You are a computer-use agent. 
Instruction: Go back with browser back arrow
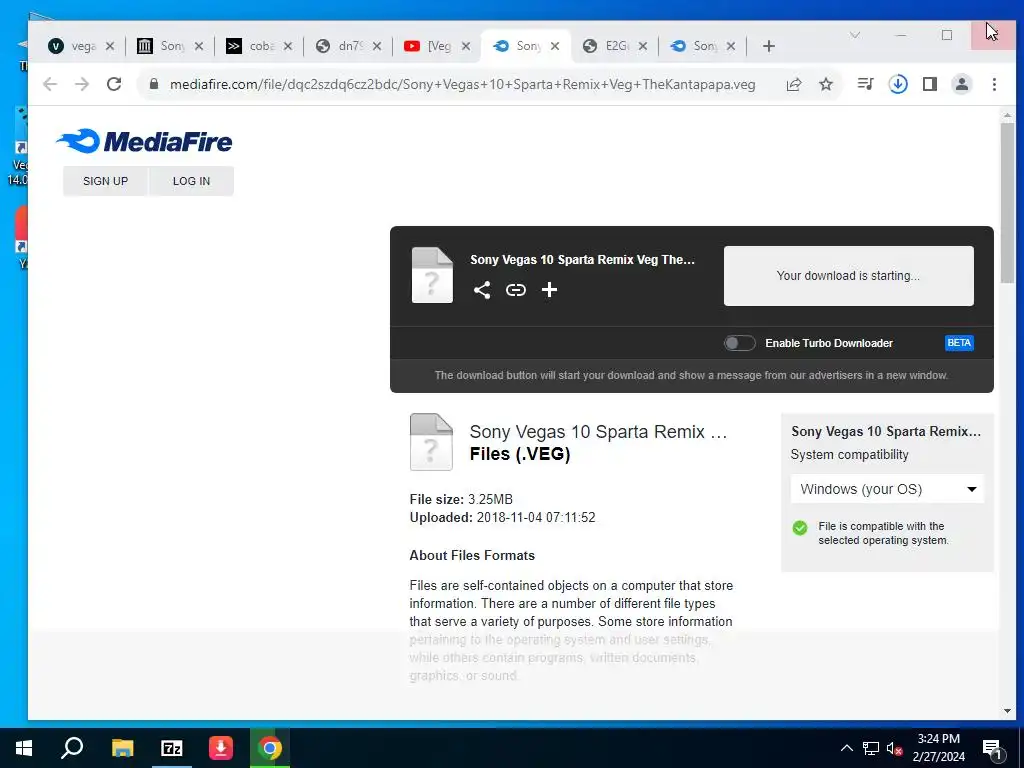pyautogui.click(x=50, y=84)
